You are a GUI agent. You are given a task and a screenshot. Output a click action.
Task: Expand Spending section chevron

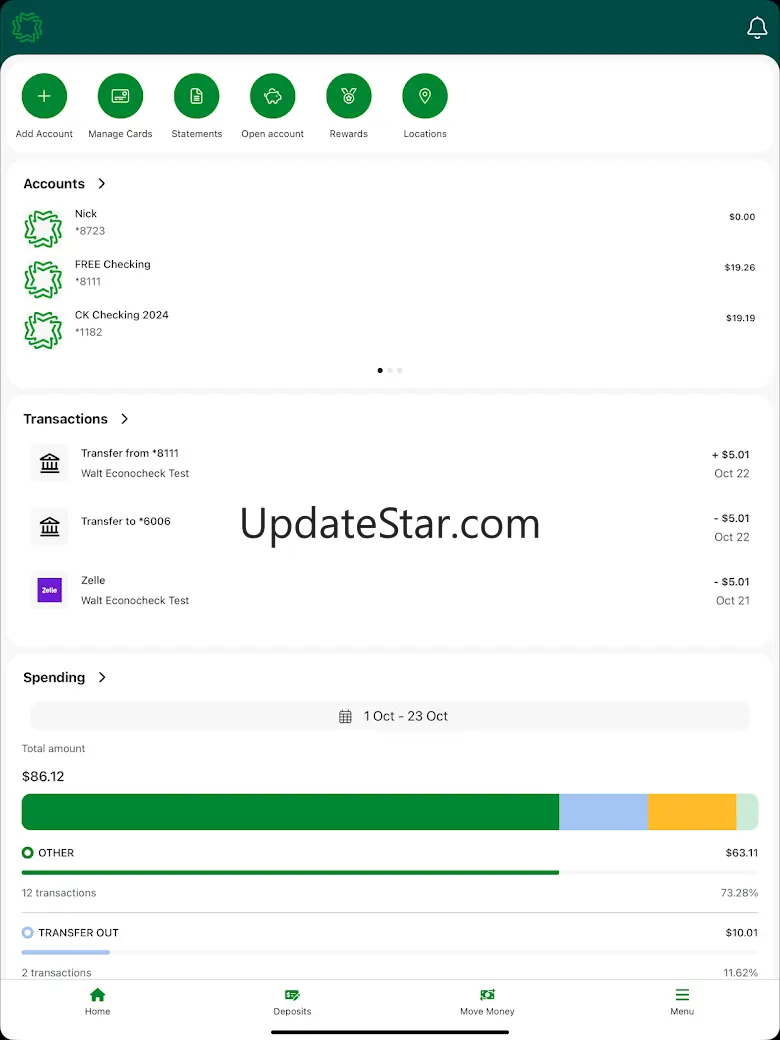click(x=101, y=677)
